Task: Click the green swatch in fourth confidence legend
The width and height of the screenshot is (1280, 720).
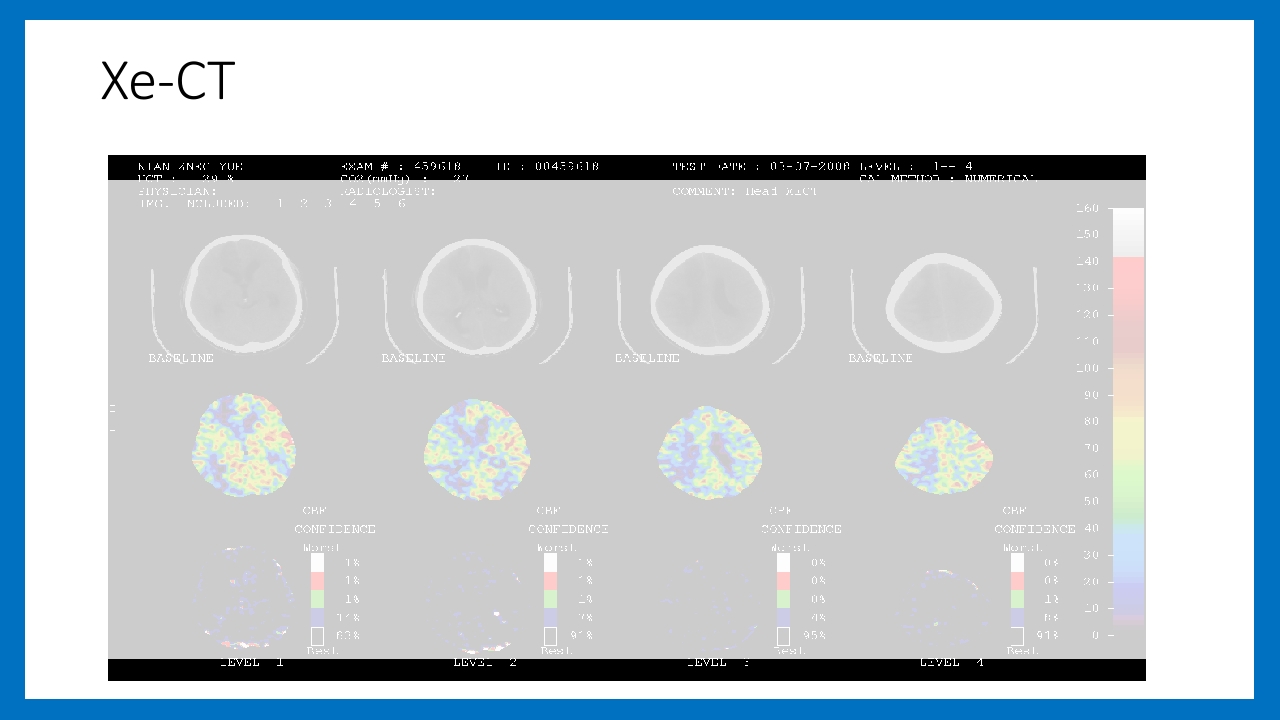Action: tap(1017, 599)
